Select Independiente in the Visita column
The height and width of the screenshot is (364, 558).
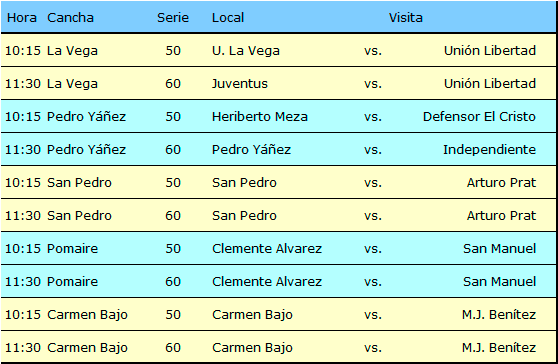(x=490, y=150)
